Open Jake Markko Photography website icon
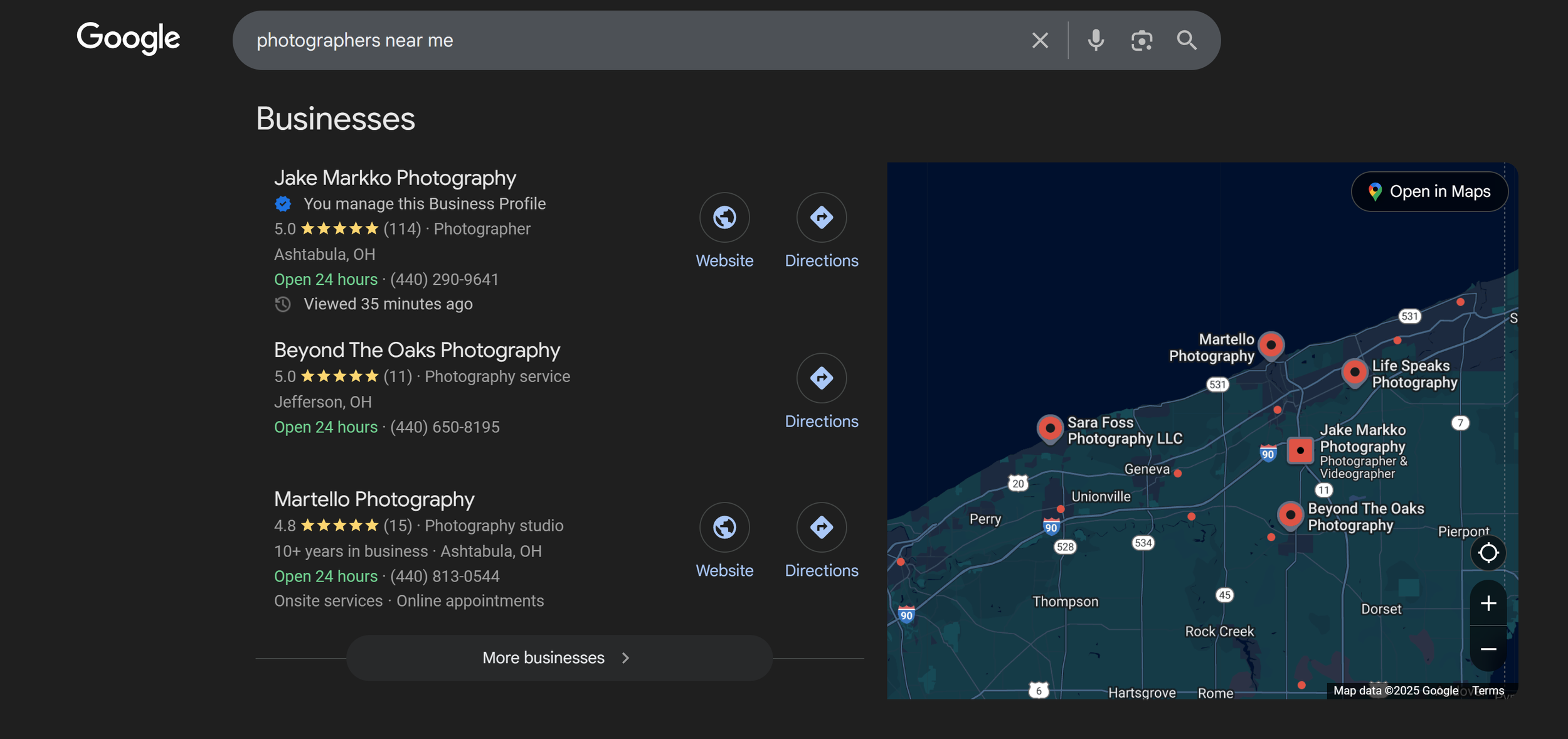Viewport: 1568px width, 739px height. tap(724, 218)
